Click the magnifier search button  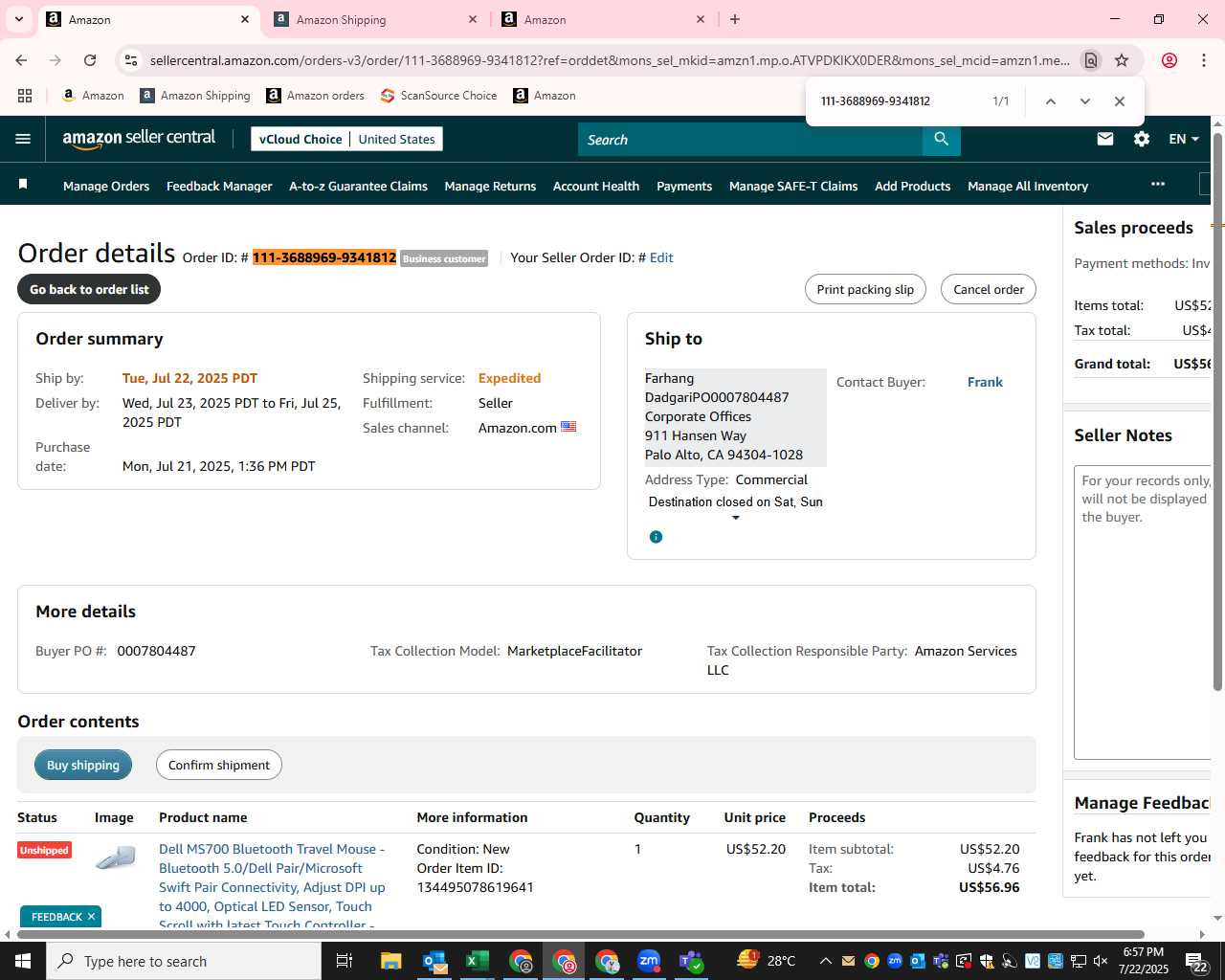click(942, 140)
